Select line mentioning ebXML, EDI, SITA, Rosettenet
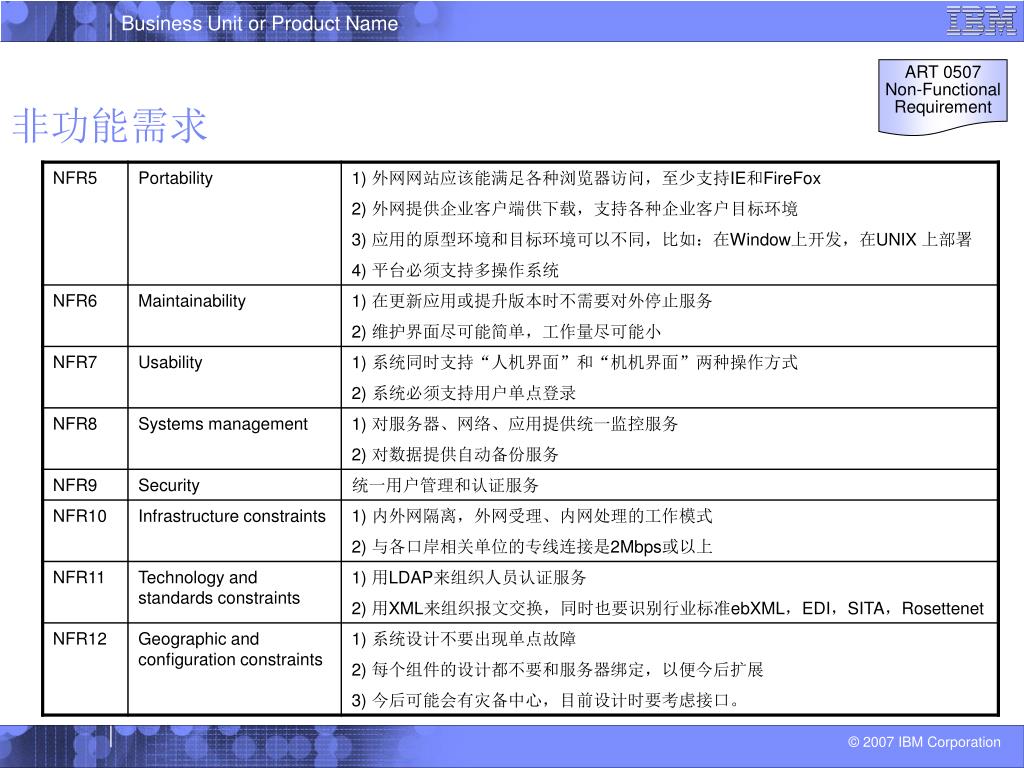Viewport: 1024px width, 768px height. tap(667, 608)
